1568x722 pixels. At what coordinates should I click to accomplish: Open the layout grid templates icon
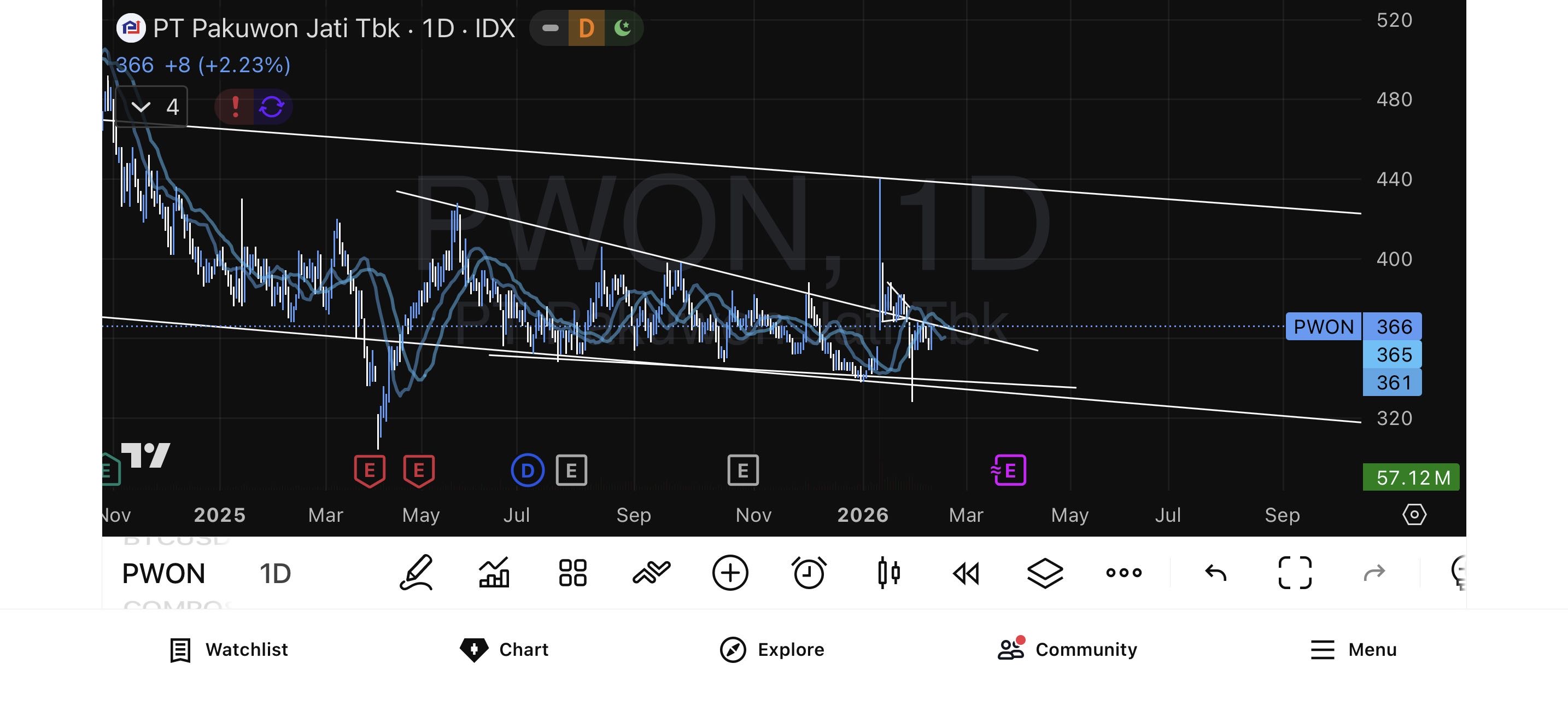click(573, 573)
